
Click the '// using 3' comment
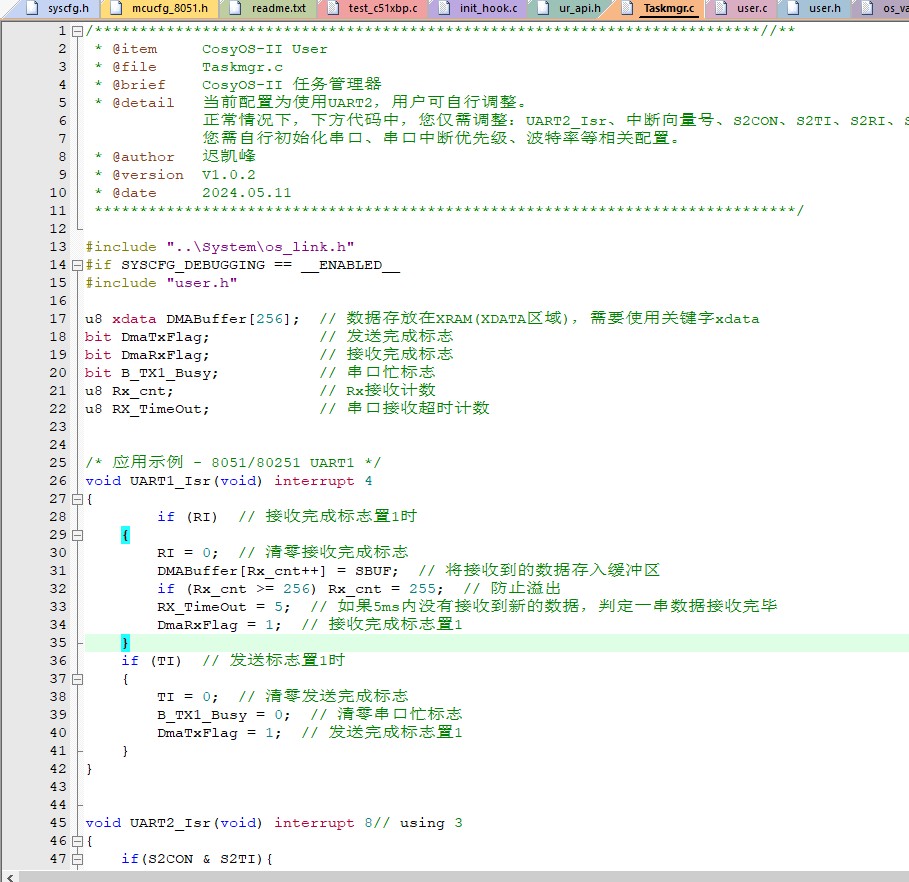[x=417, y=823]
